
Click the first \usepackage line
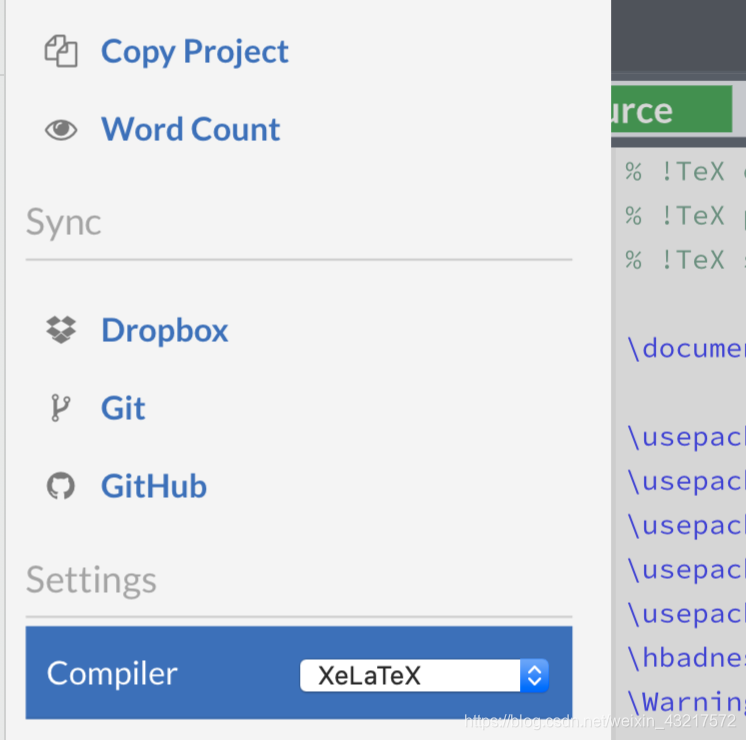tap(686, 437)
